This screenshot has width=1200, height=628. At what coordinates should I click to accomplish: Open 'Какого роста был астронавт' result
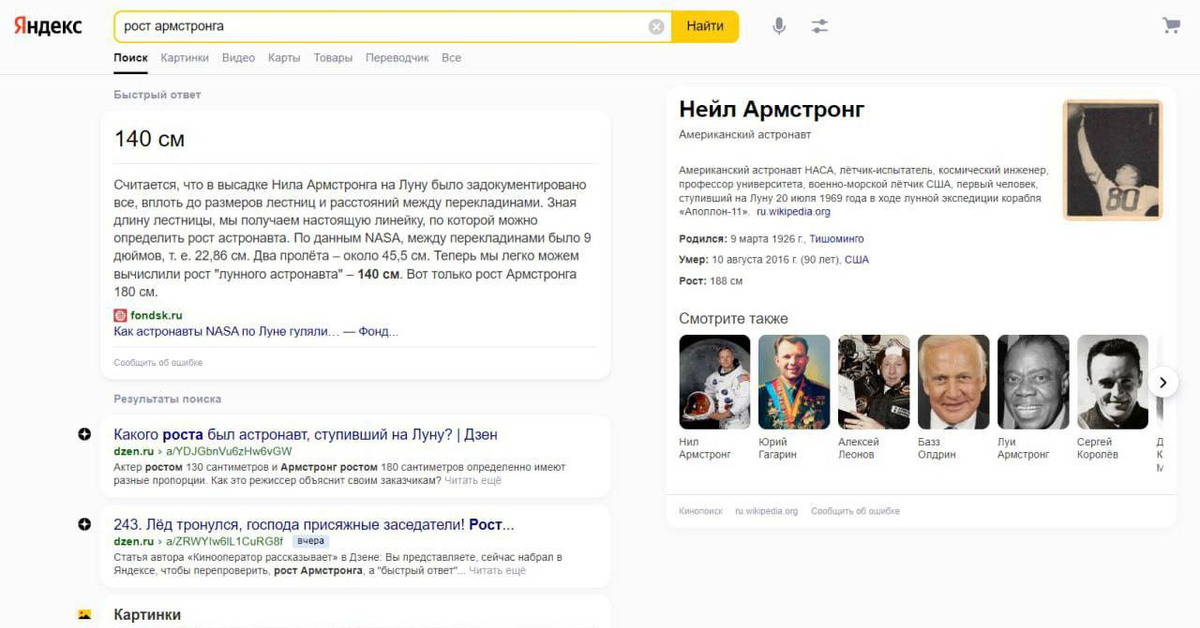click(x=306, y=435)
